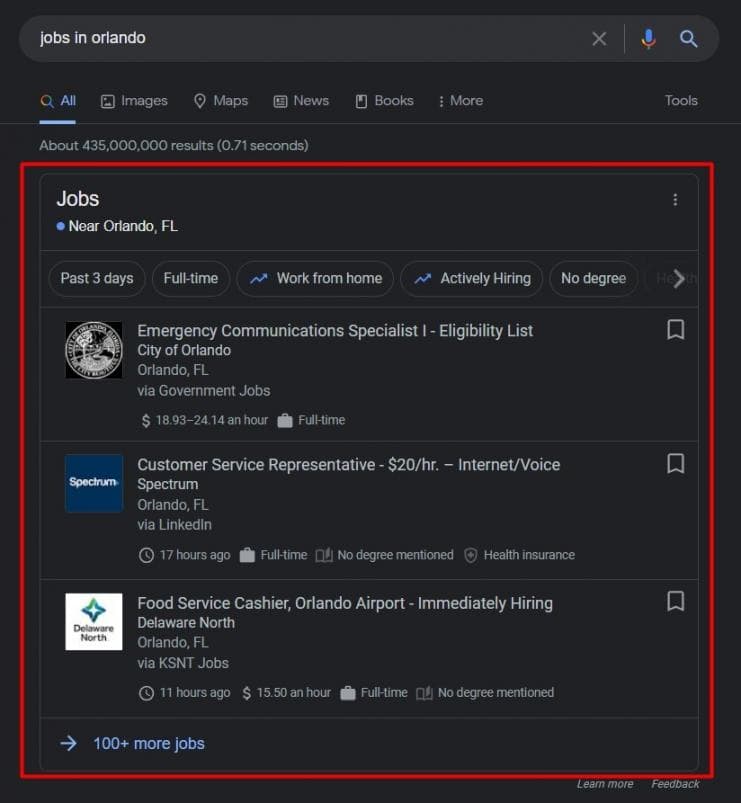Click the blue magnifying glass search icon
This screenshot has height=803, width=741.
pos(689,39)
